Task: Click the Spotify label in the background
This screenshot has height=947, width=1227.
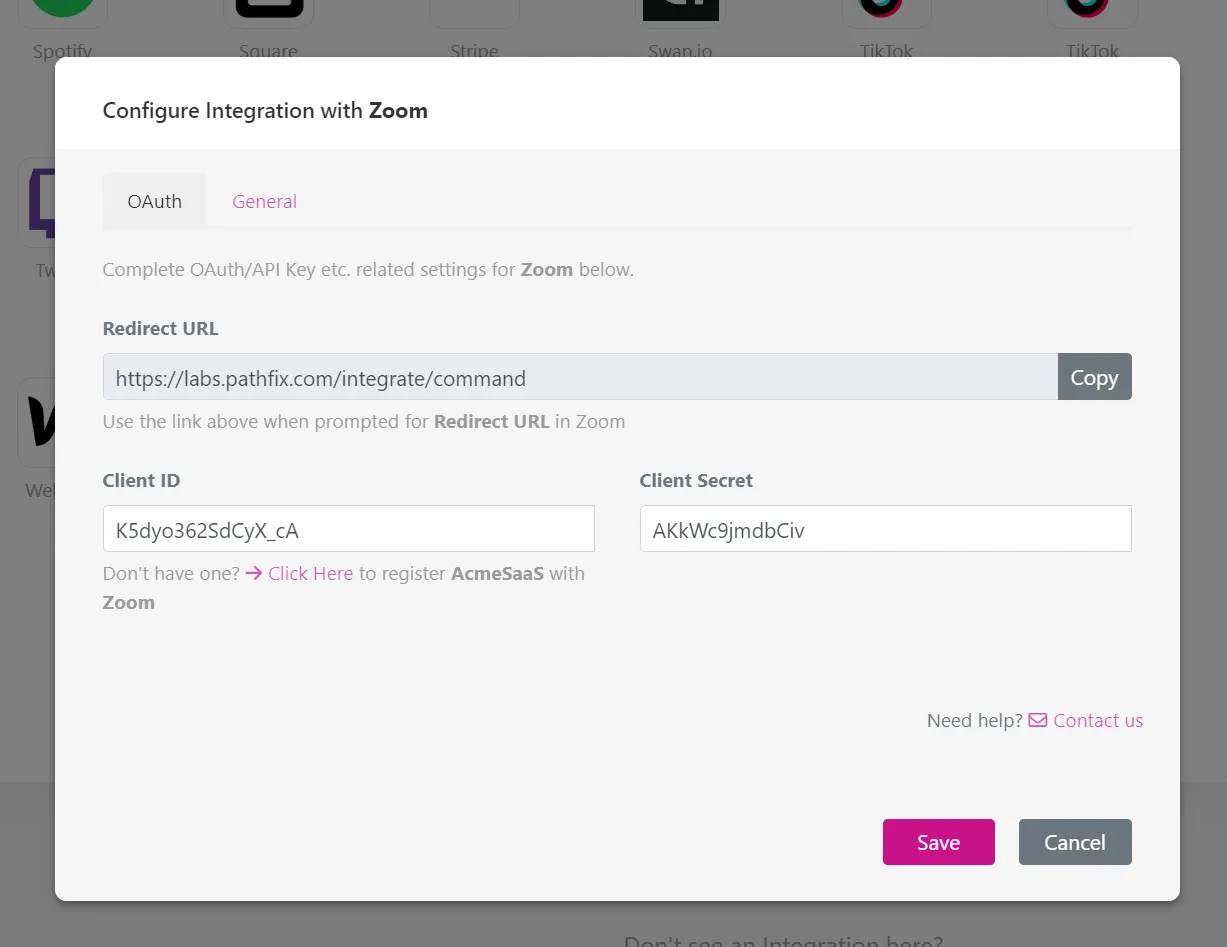Action: pyautogui.click(x=62, y=51)
